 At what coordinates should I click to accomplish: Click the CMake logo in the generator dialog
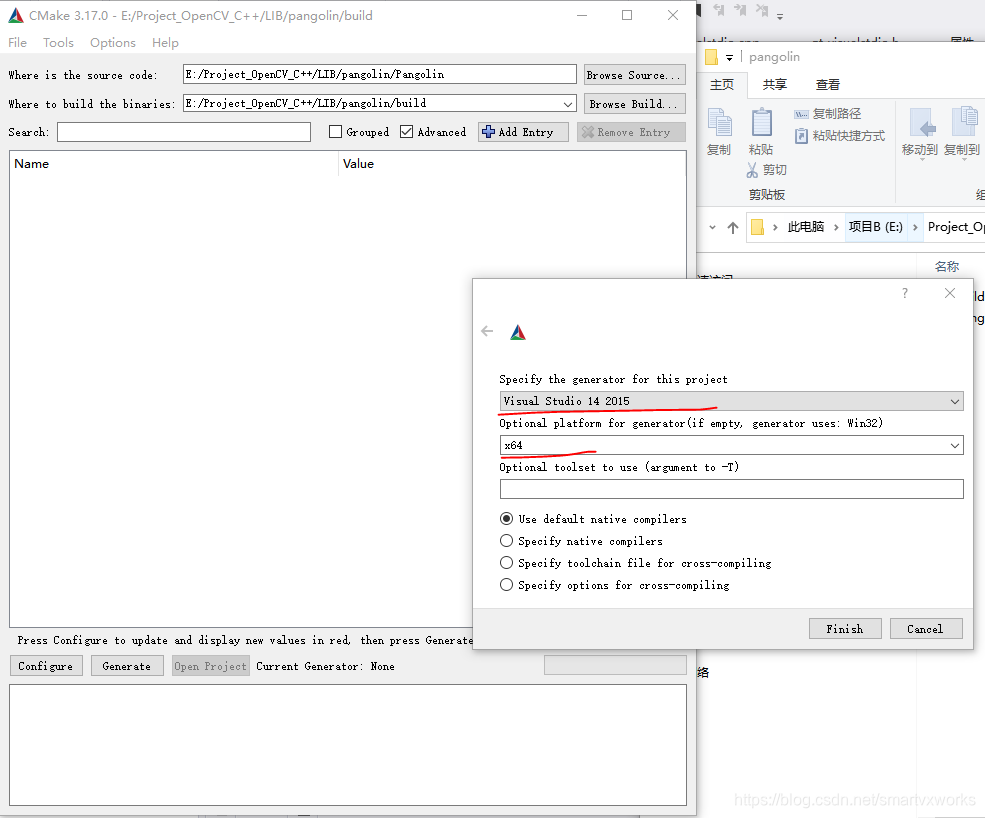coord(518,332)
